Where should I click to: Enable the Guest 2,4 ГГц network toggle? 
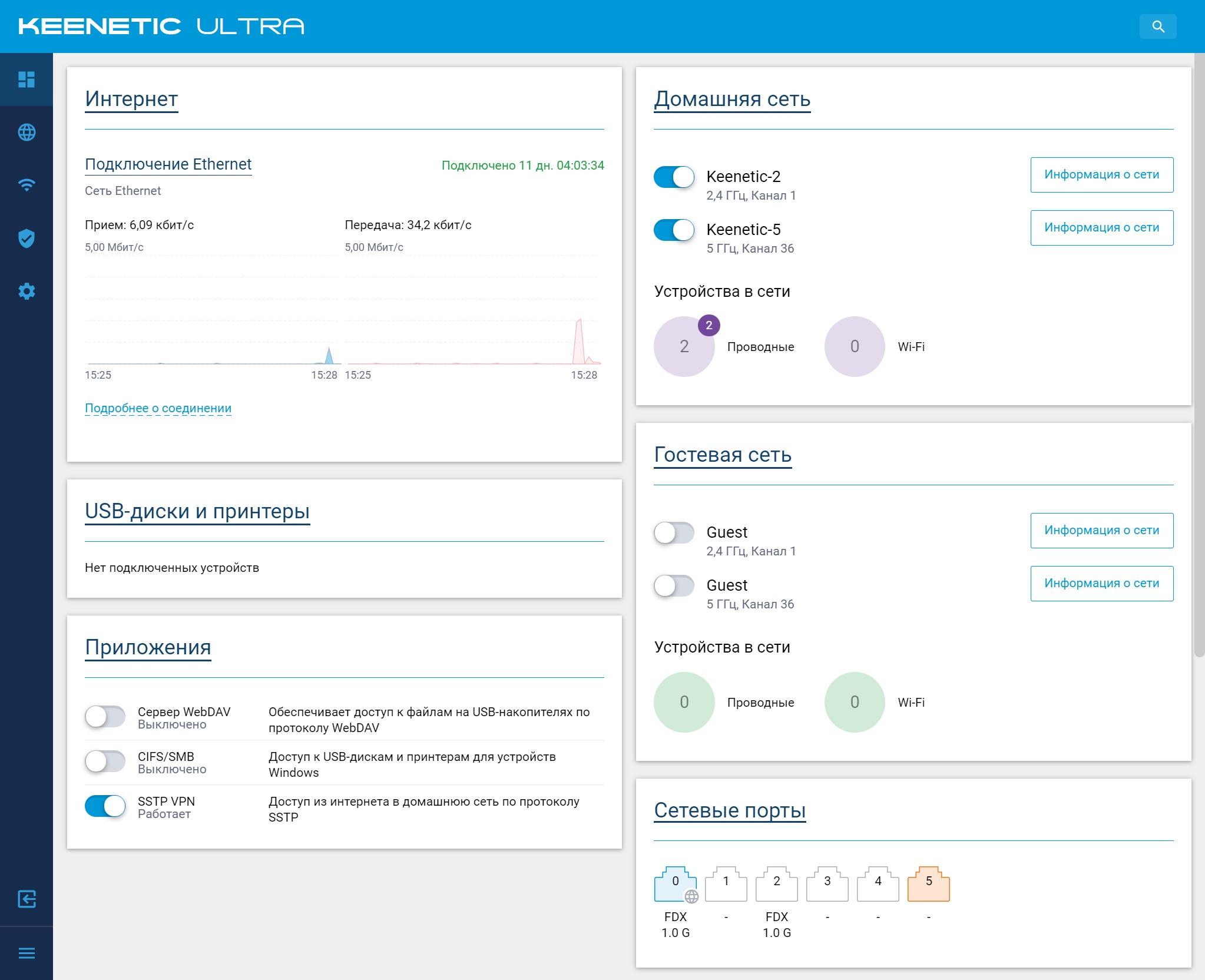(674, 533)
